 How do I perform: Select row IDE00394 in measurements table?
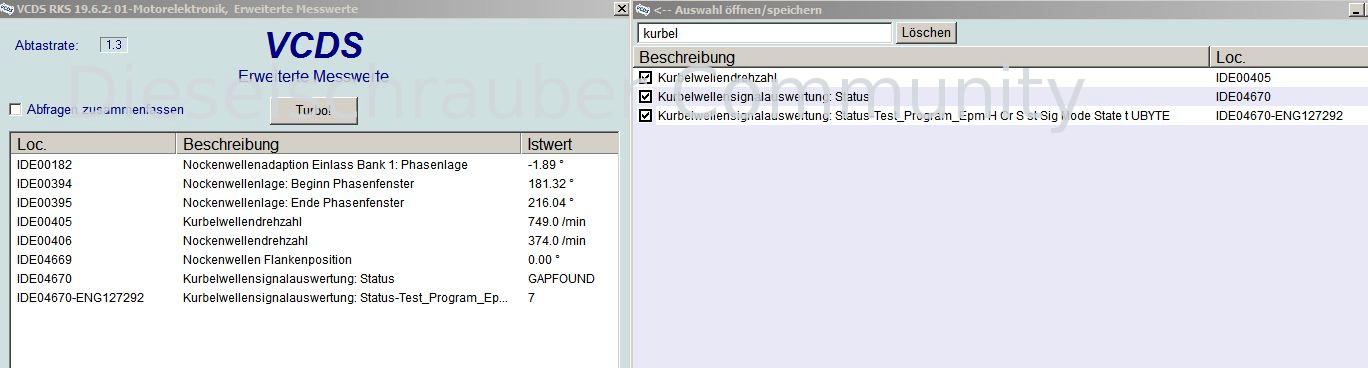[314, 184]
